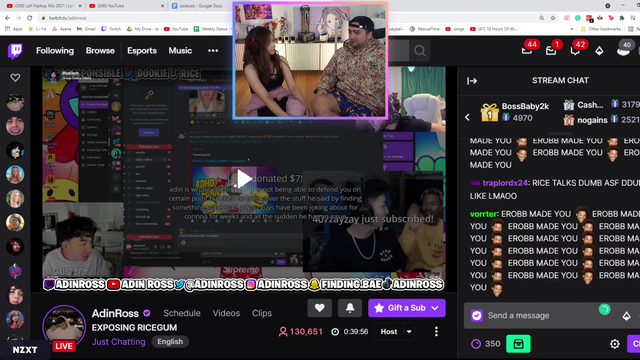Open the Music page
The height and width of the screenshot is (360, 640).
[x=180, y=51]
